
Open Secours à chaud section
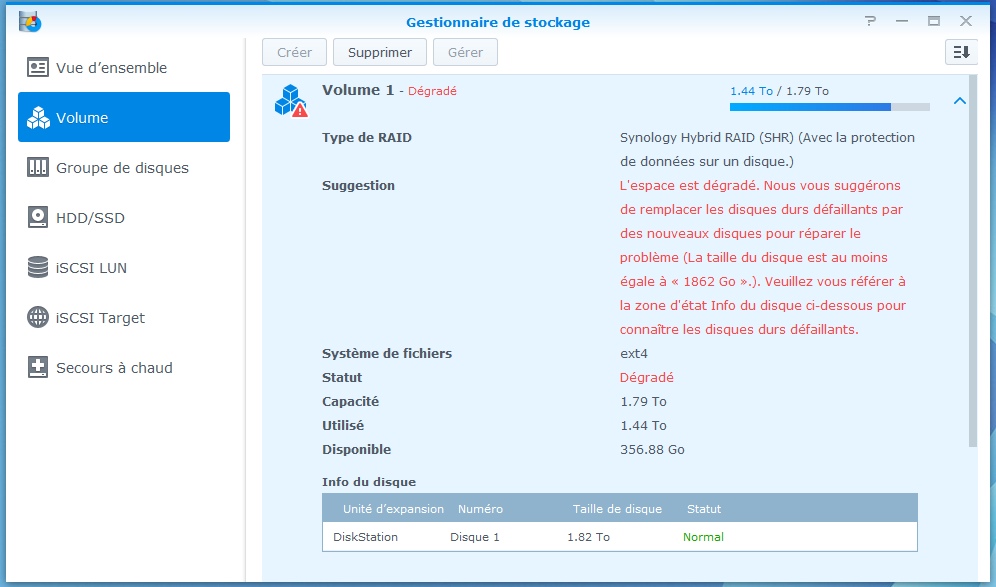click(x=124, y=367)
